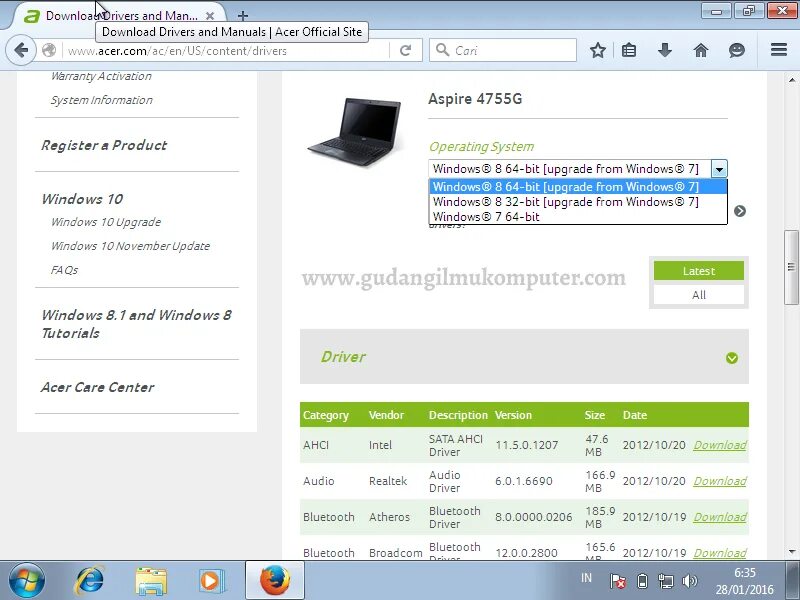Open the Operating System dropdown arrow
This screenshot has height=600, width=800.
pyautogui.click(x=719, y=169)
